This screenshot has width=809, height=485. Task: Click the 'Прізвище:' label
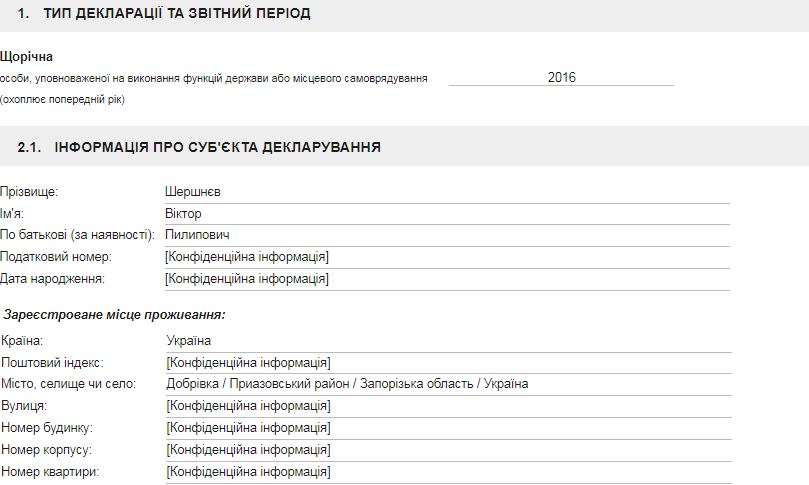(x=29, y=192)
